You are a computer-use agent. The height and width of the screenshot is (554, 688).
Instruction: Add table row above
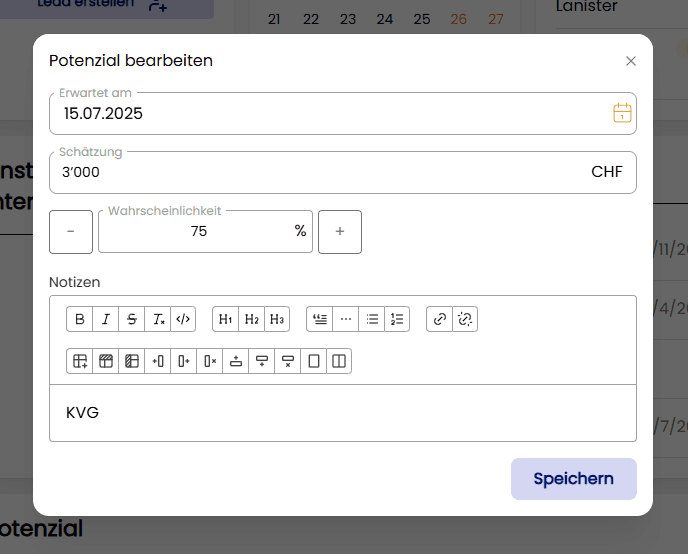[x=236, y=361]
